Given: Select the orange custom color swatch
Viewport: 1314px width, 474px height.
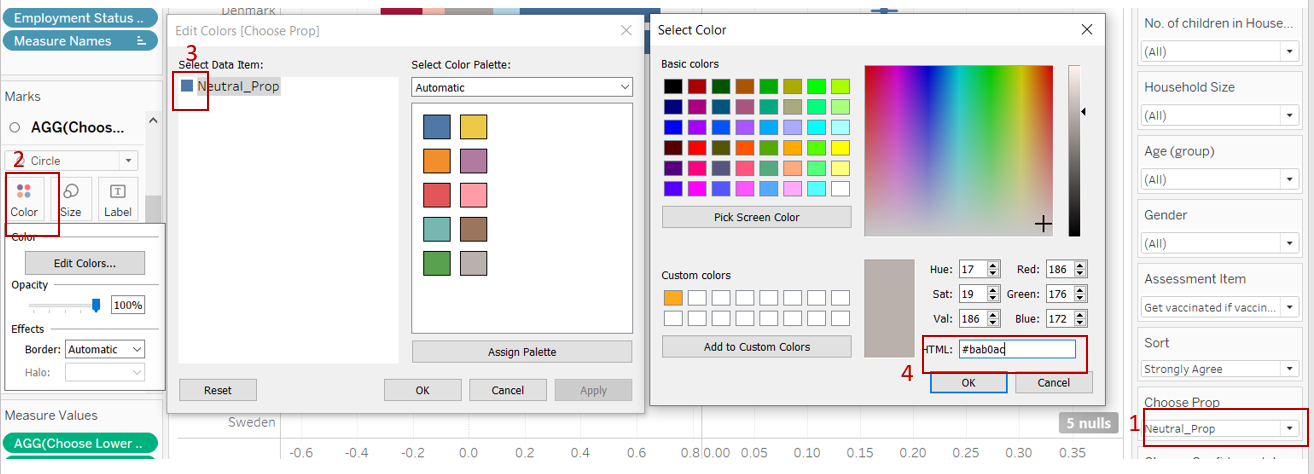Looking at the screenshot, I should point(673,298).
